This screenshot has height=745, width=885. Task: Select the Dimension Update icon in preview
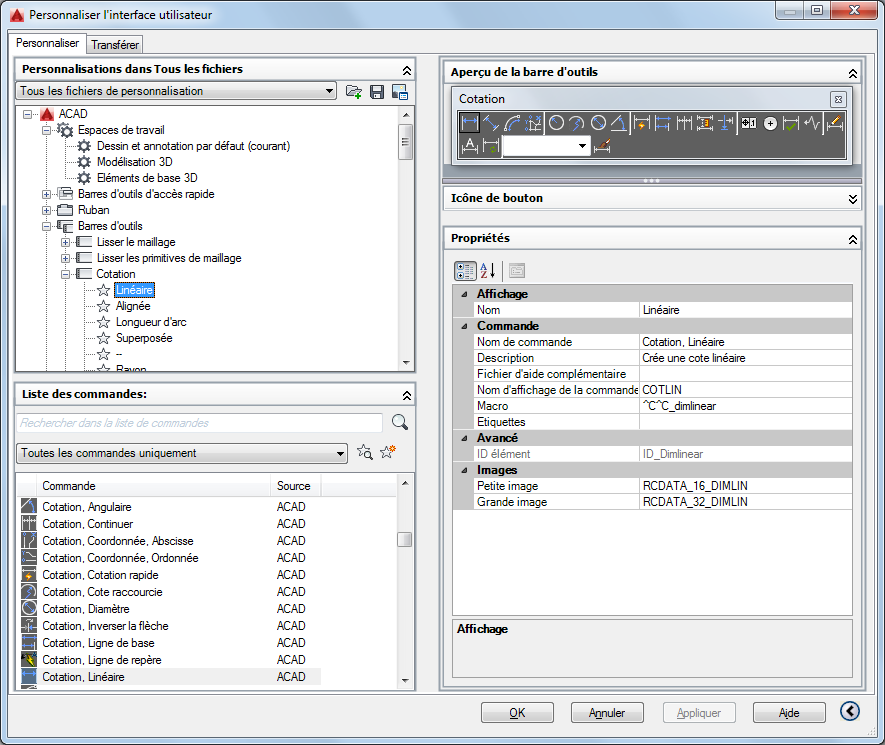coord(491,146)
